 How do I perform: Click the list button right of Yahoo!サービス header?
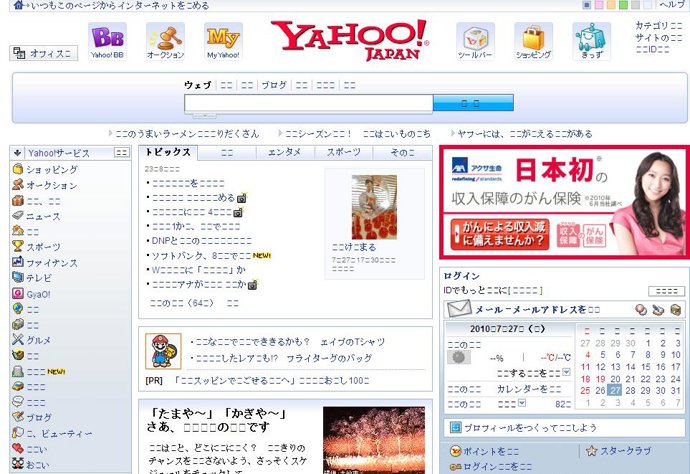coord(122,152)
